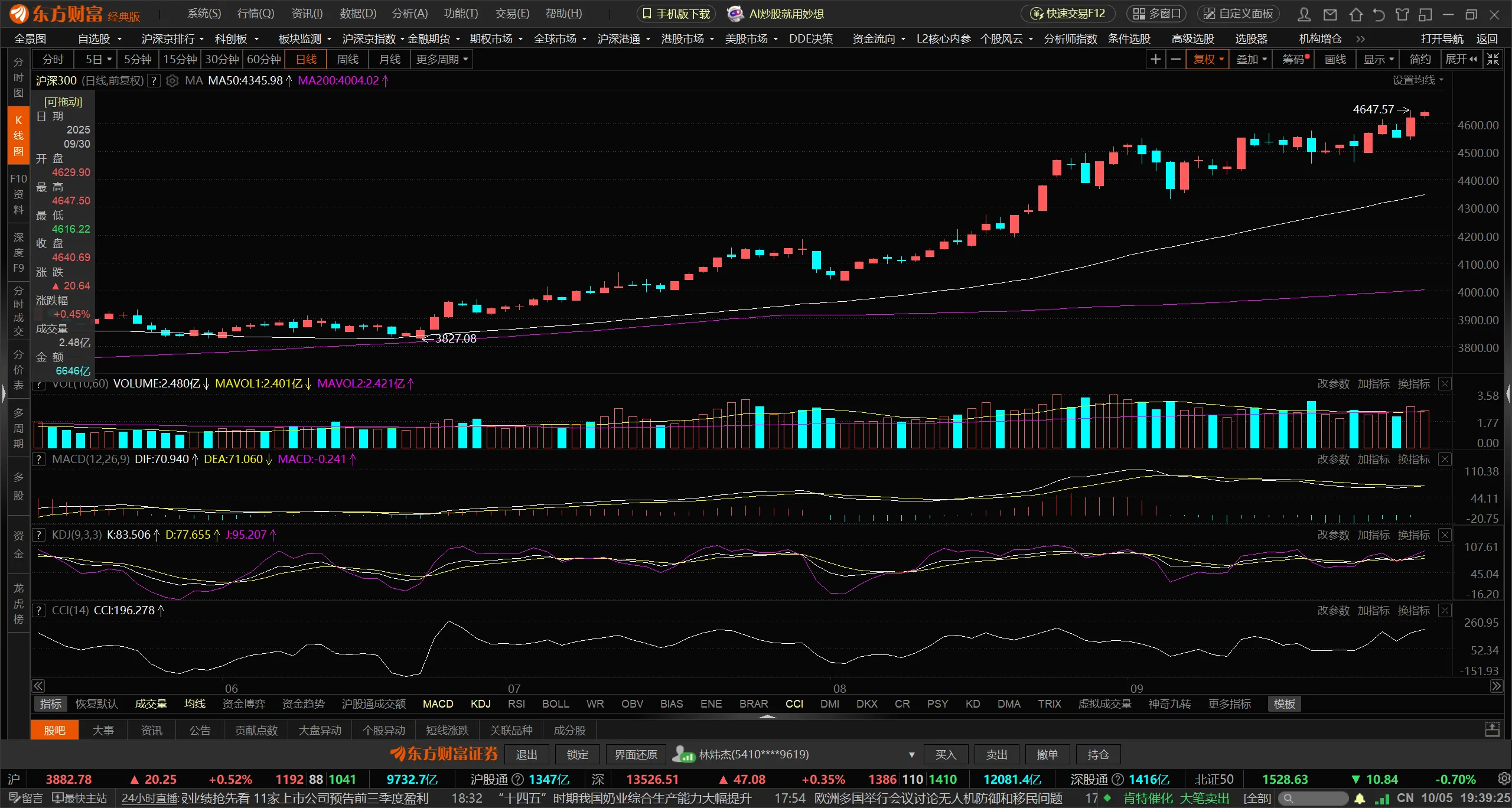Click the zoom-out minus chart icon
1512x808 pixels.
point(1175,59)
